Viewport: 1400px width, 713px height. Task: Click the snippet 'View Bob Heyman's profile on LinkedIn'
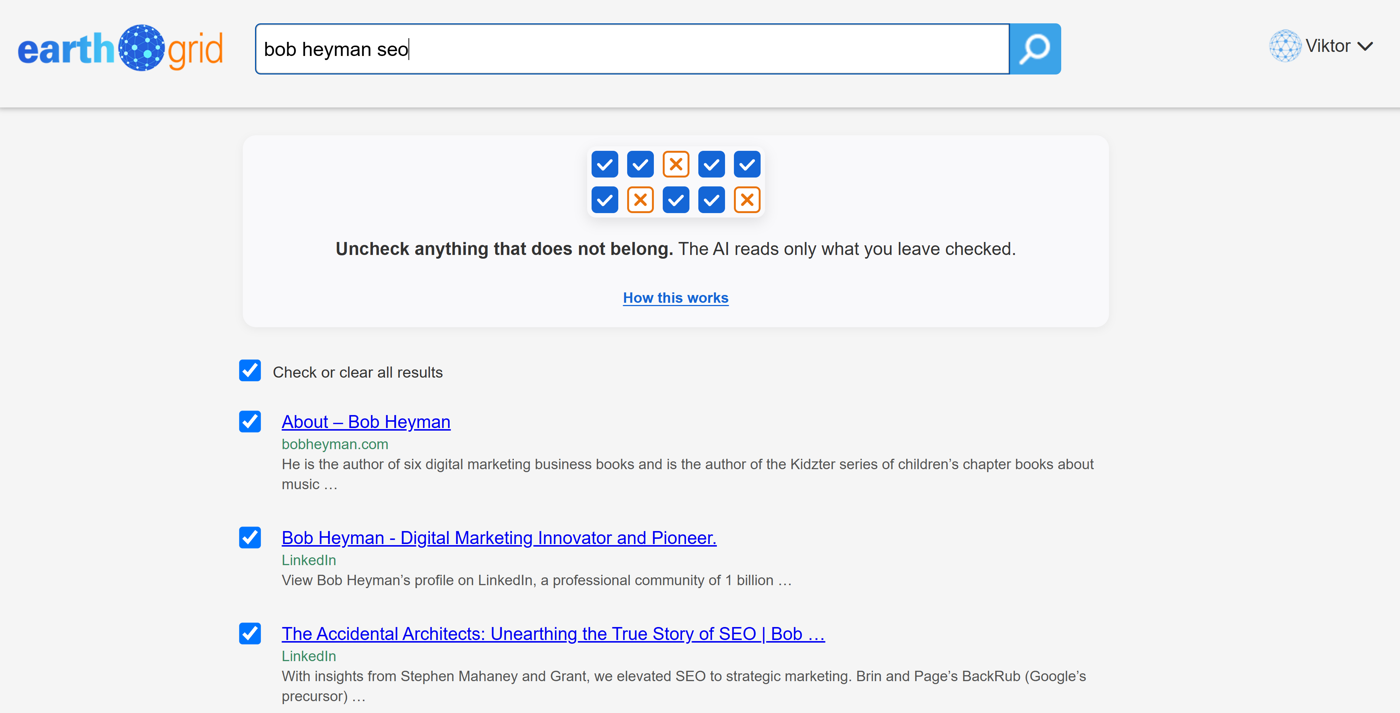(537, 580)
